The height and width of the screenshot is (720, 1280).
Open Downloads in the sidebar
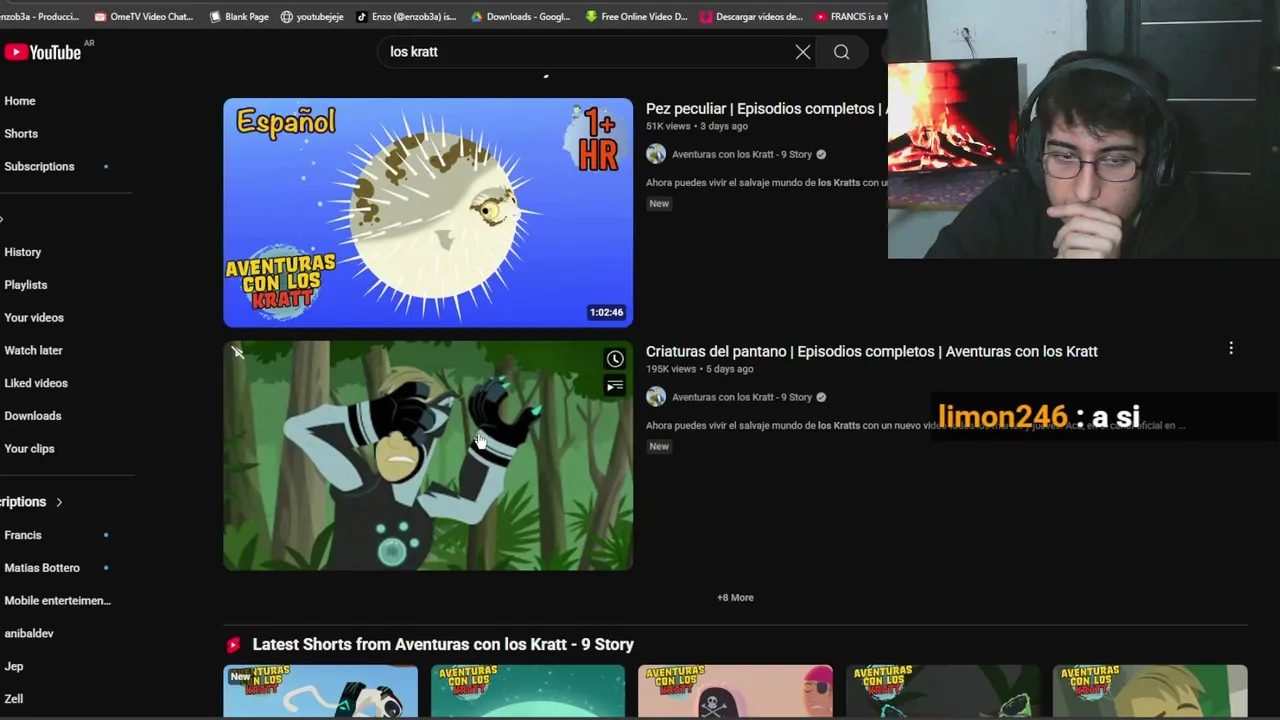pos(33,416)
